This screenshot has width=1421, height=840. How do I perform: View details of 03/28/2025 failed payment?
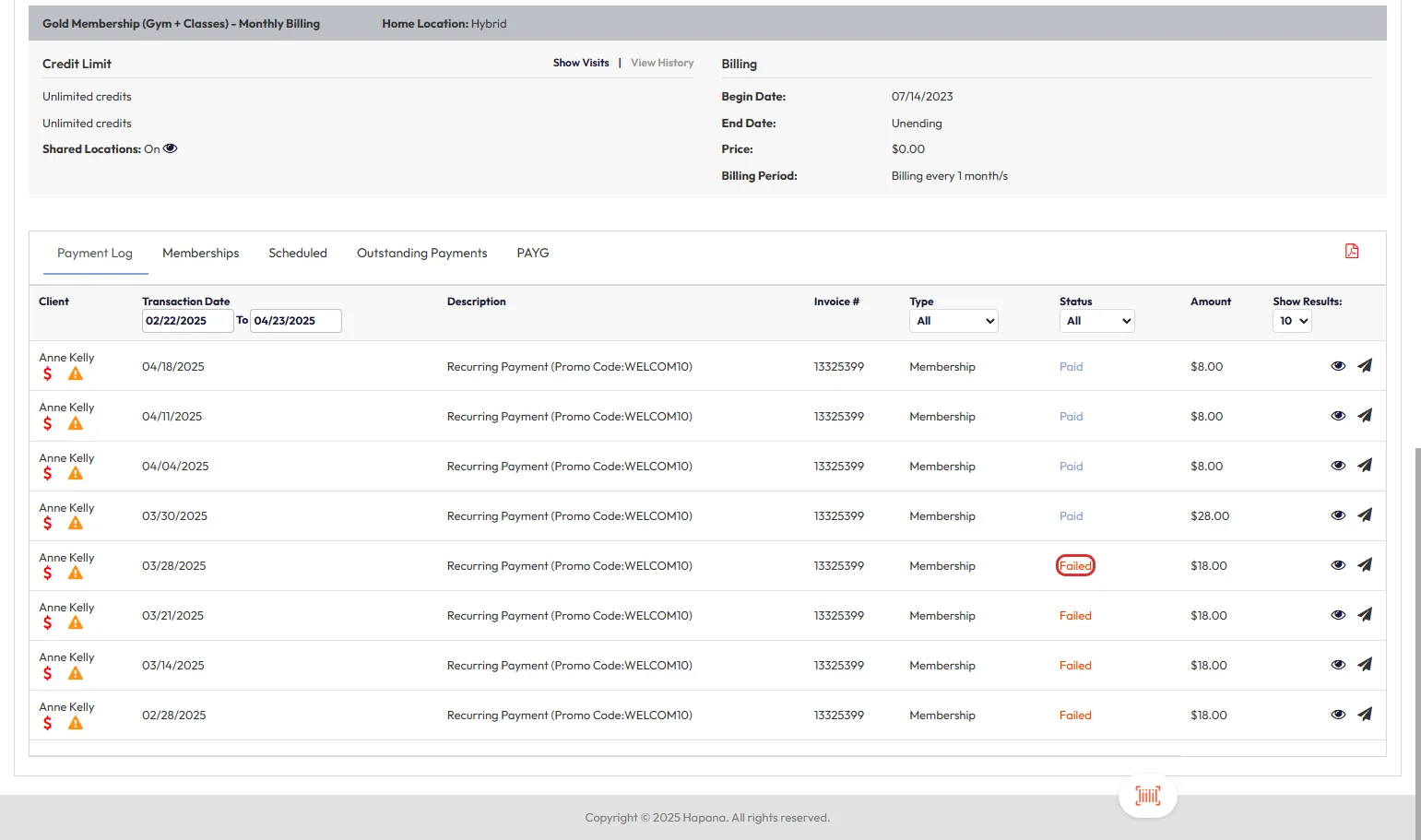(x=1338, y=565)
